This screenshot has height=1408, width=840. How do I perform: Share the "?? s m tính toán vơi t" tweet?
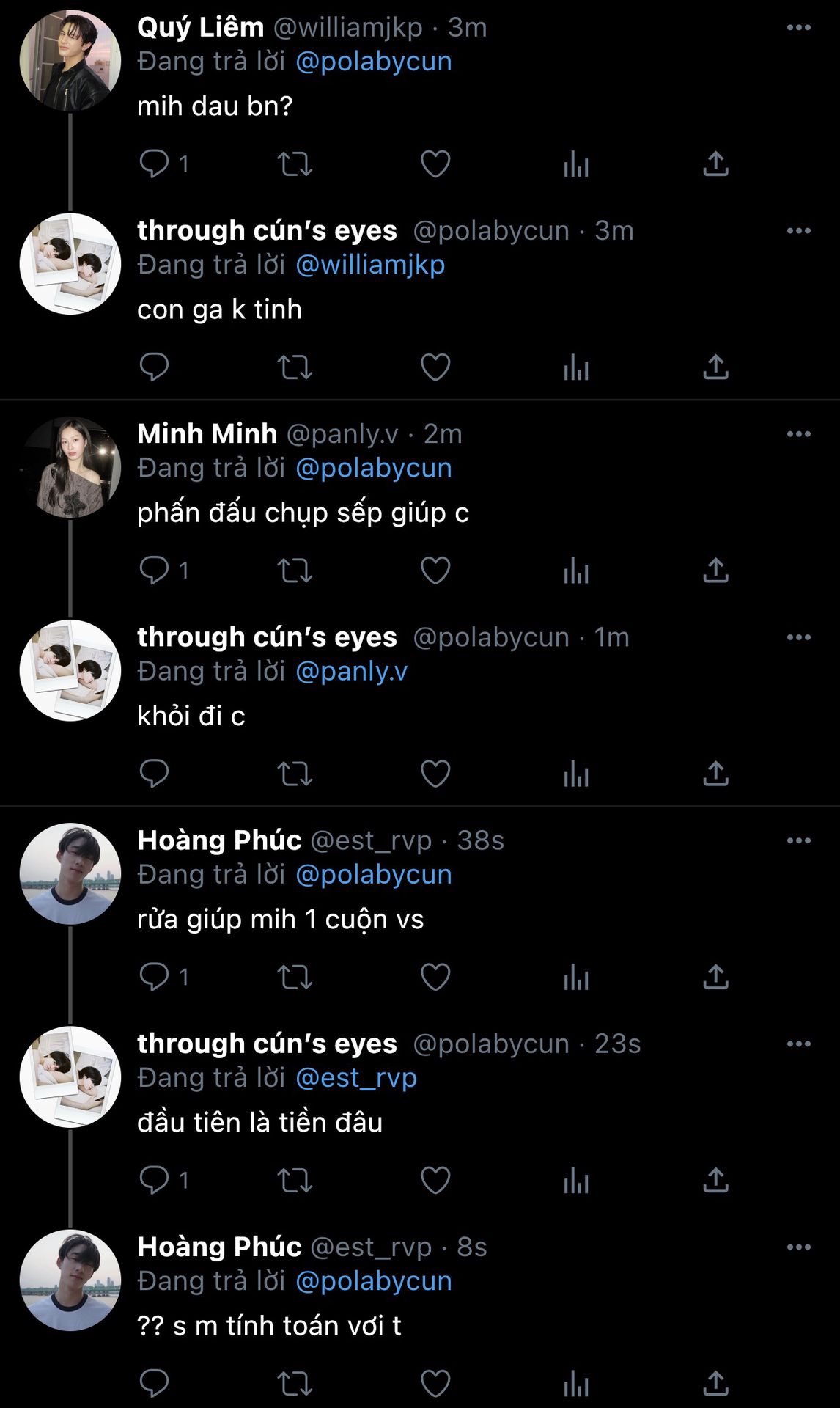tap(715, 1384)
